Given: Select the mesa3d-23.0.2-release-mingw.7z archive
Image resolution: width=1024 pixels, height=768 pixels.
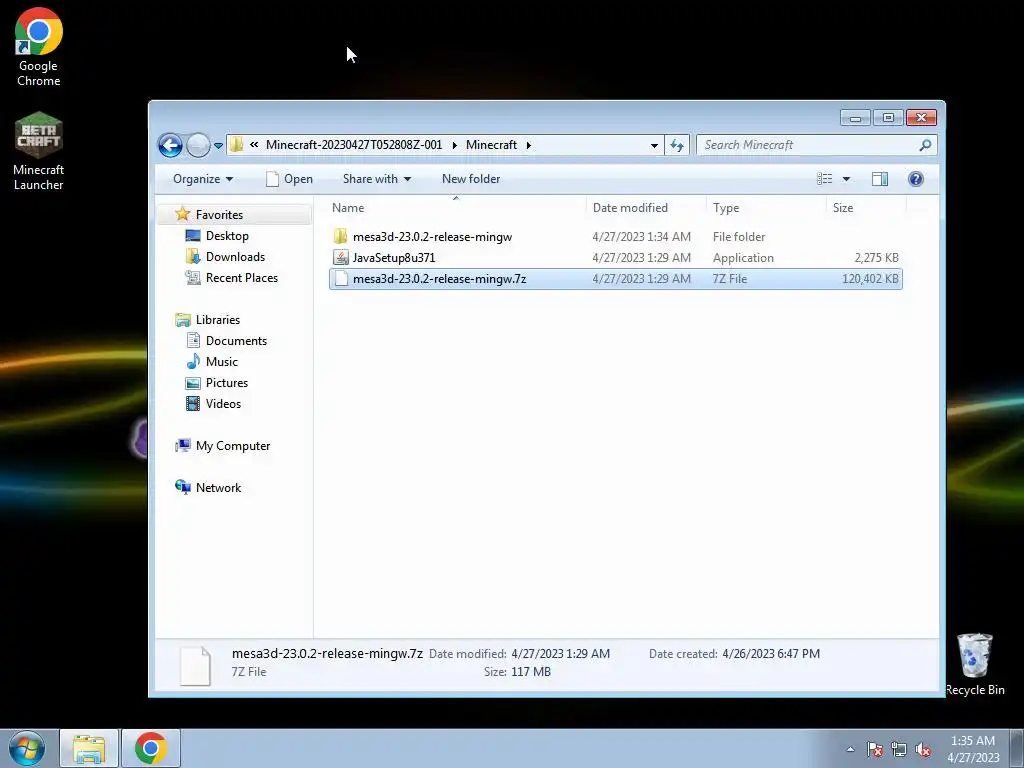Looking at the screenshot, I should [x=616, y=279].
